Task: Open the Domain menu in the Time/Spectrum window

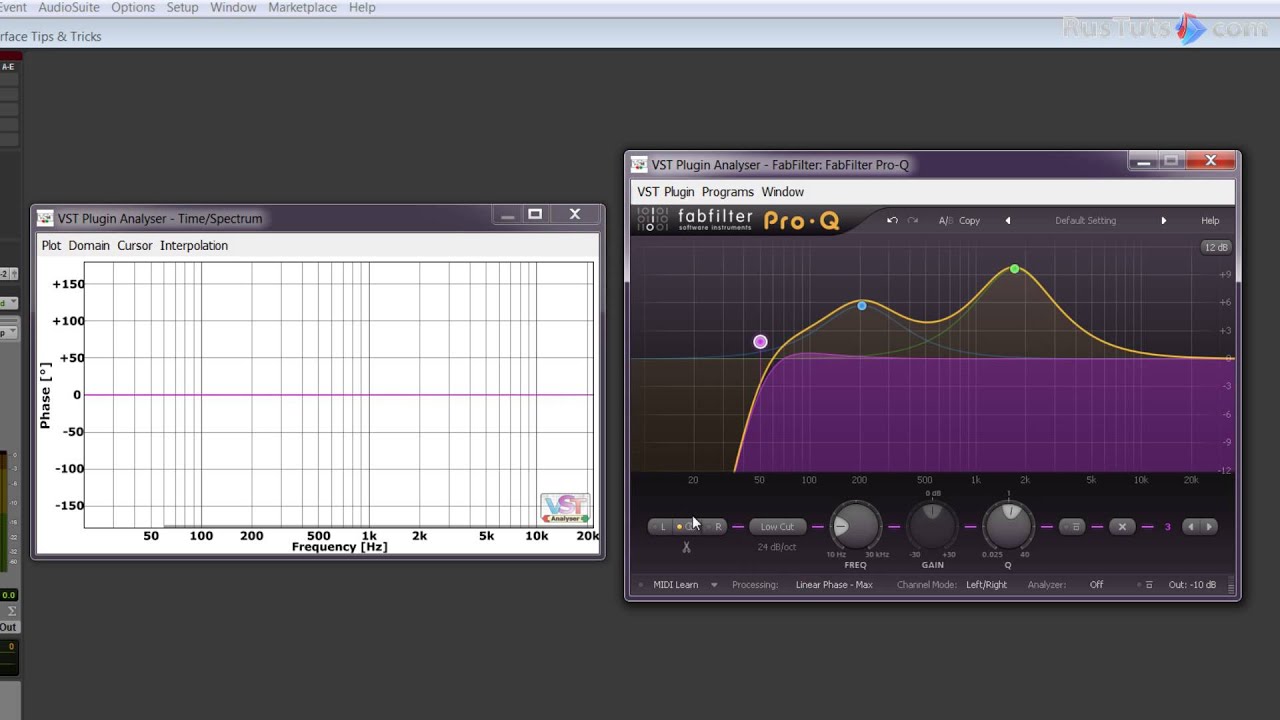Action: [x=89, y=245]
